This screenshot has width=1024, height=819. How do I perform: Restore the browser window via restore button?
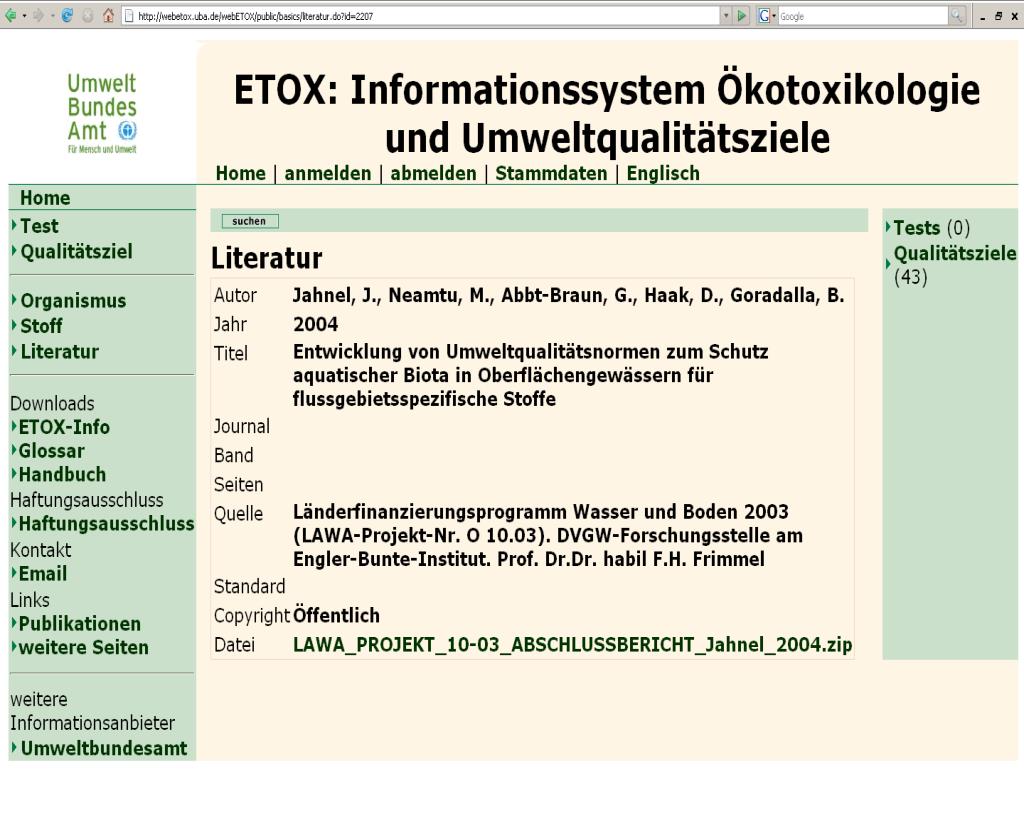(x=998, y=16)
